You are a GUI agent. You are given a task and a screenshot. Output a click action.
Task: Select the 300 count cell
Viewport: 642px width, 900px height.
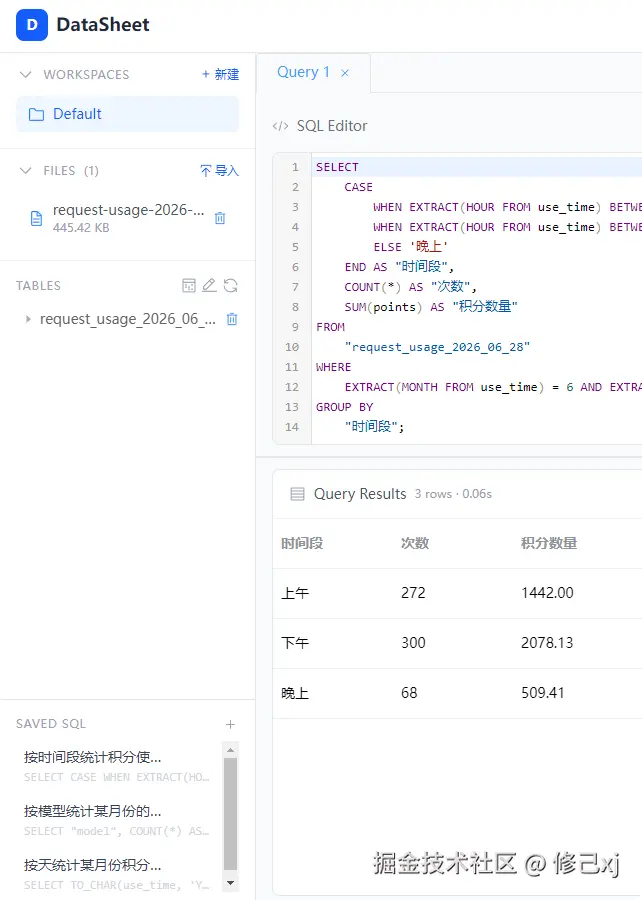(x=413, y=643)
